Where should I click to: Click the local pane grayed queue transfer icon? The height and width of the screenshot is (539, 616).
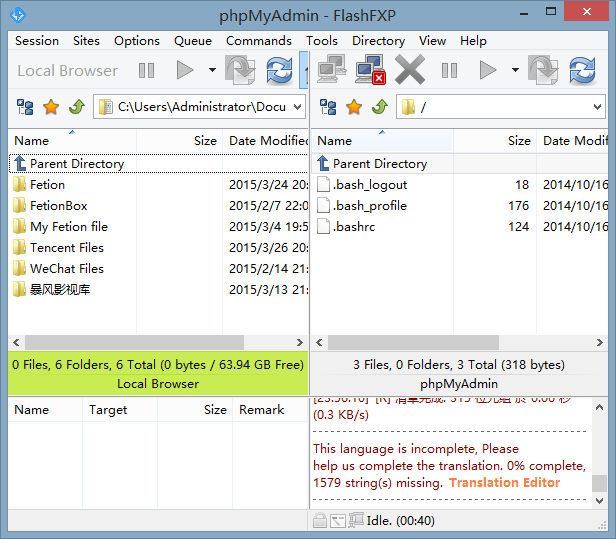tap(240, 70)
